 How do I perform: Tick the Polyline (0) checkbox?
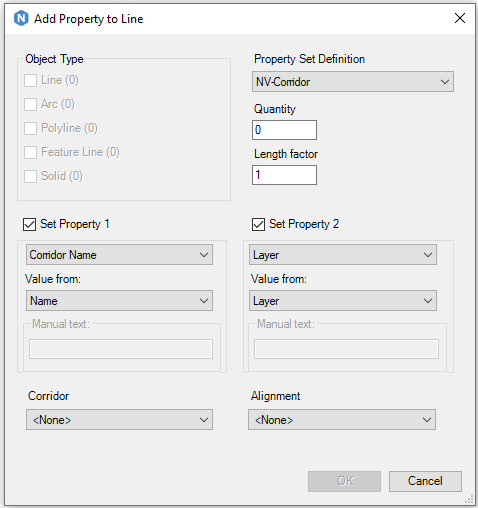(30, 128)
